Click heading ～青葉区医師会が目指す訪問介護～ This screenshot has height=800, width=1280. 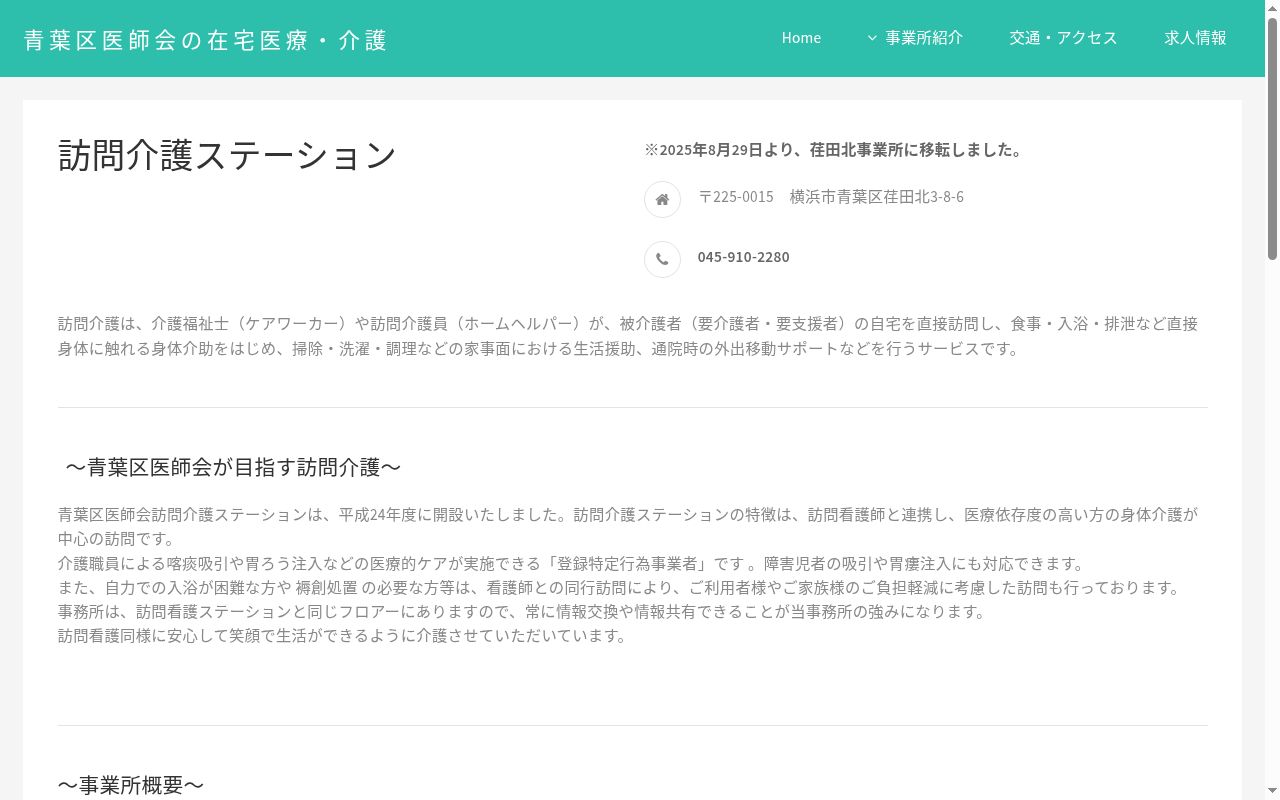tap(232, 467)
